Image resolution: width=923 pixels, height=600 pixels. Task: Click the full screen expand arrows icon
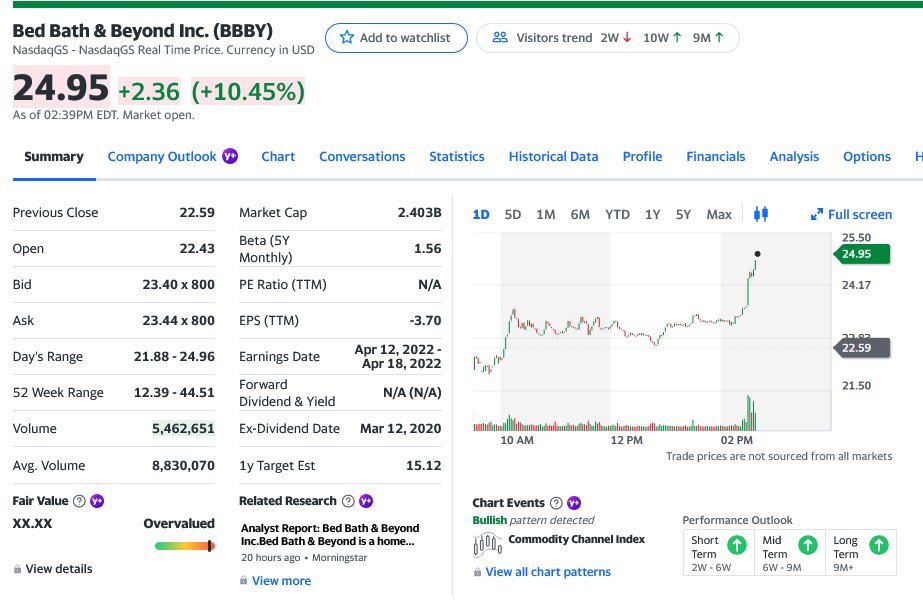(x=816, y=214)
